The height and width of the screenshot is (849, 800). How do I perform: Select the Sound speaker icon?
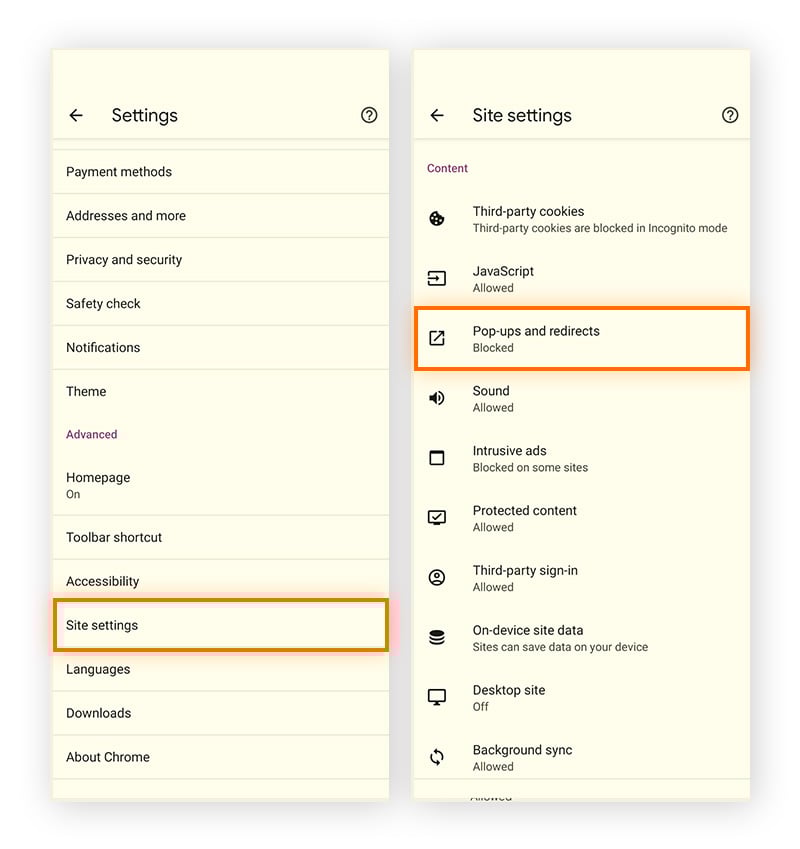tap(436, 398)
